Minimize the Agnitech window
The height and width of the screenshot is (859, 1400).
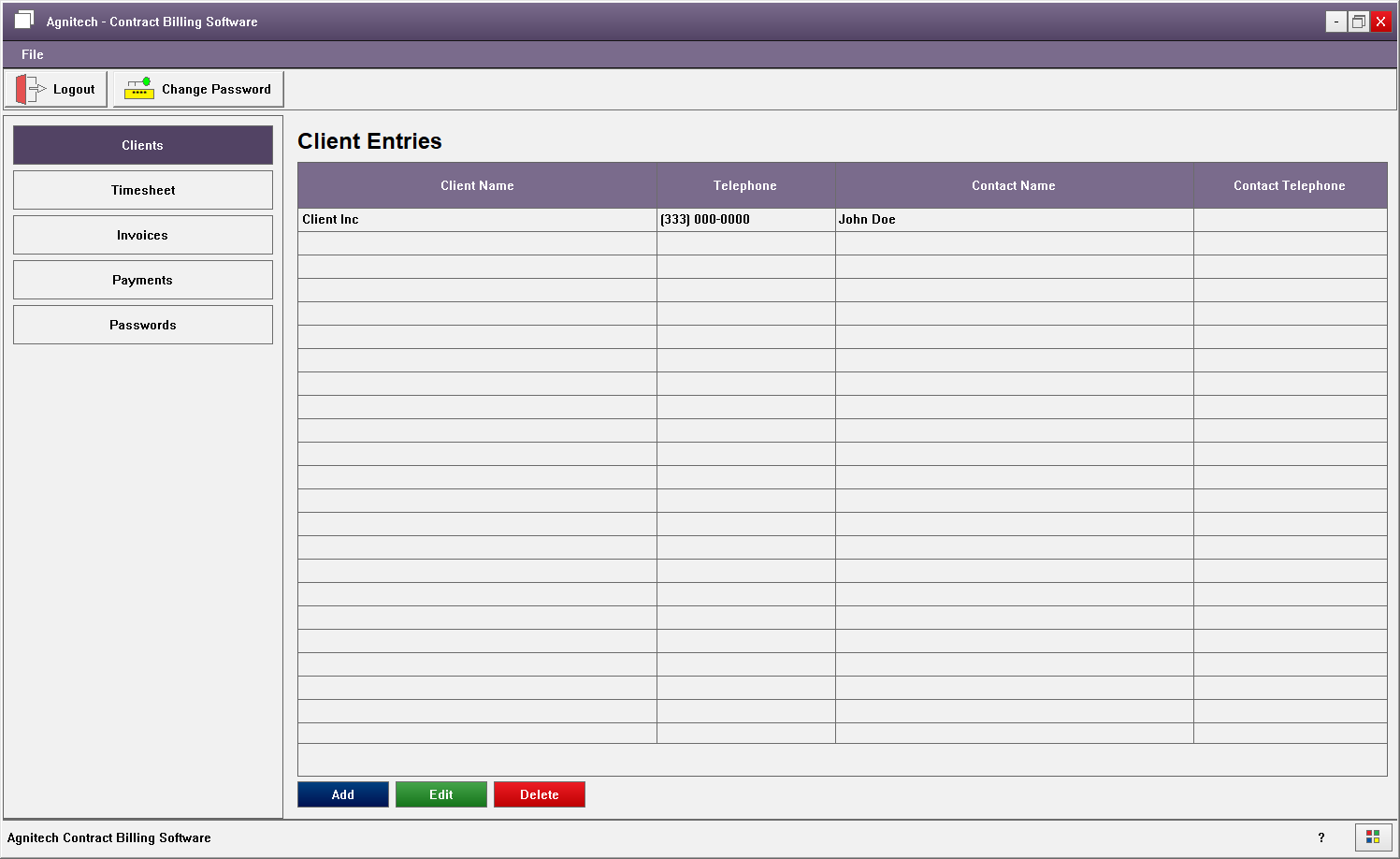coord(1335,22)
